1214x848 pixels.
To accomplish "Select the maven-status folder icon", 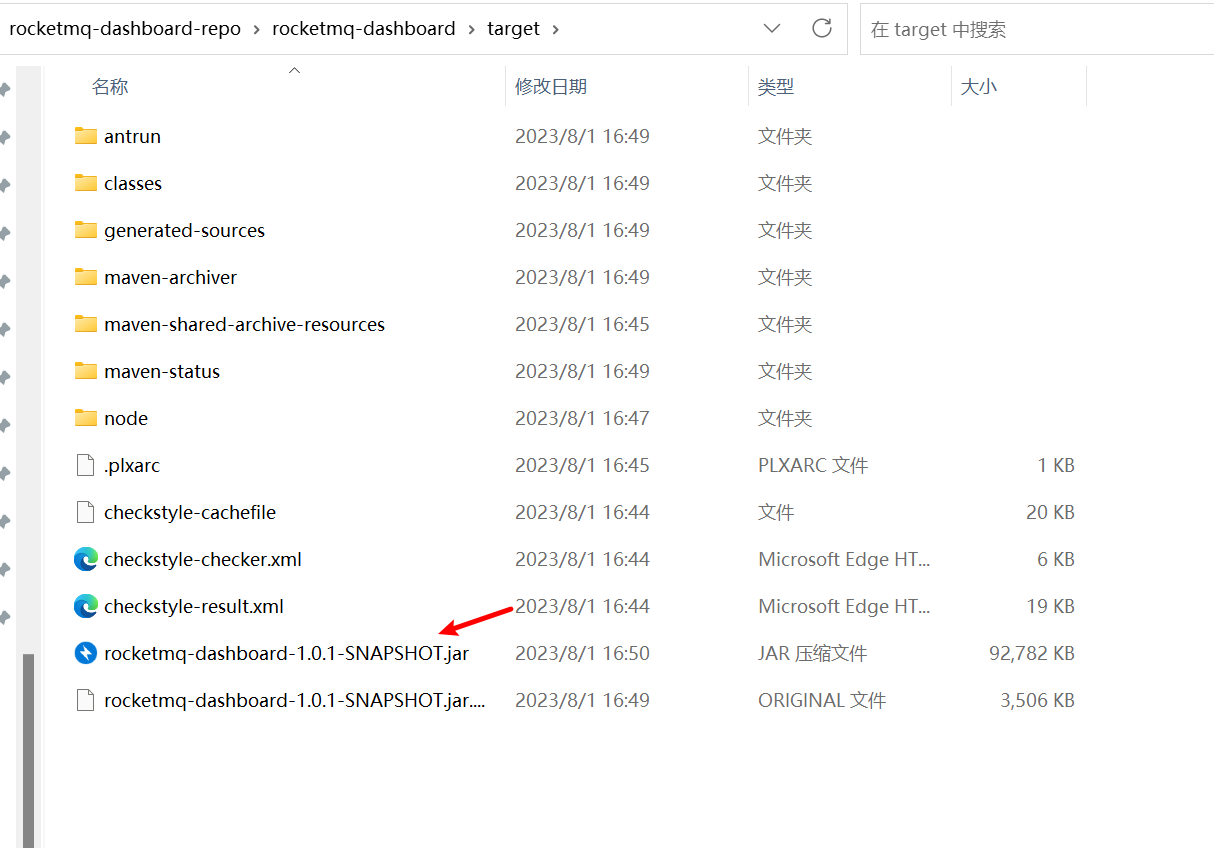I will pyautogui.click(x=86, y=371).
